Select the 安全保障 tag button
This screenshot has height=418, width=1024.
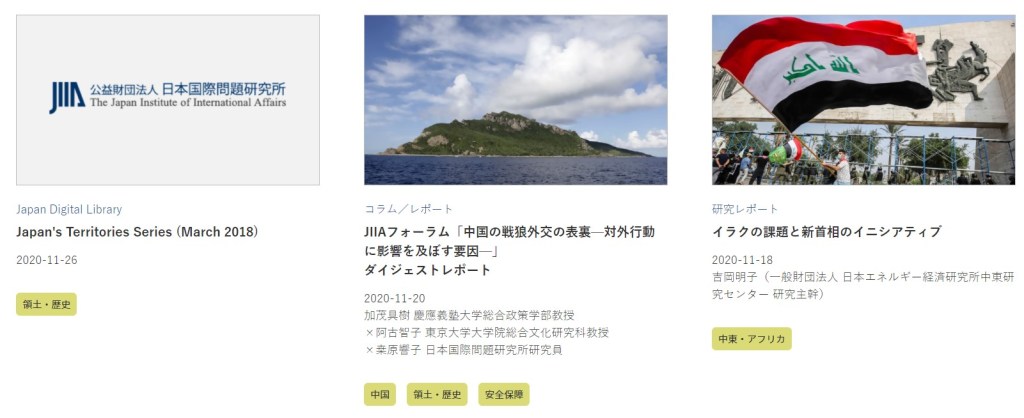504,394
